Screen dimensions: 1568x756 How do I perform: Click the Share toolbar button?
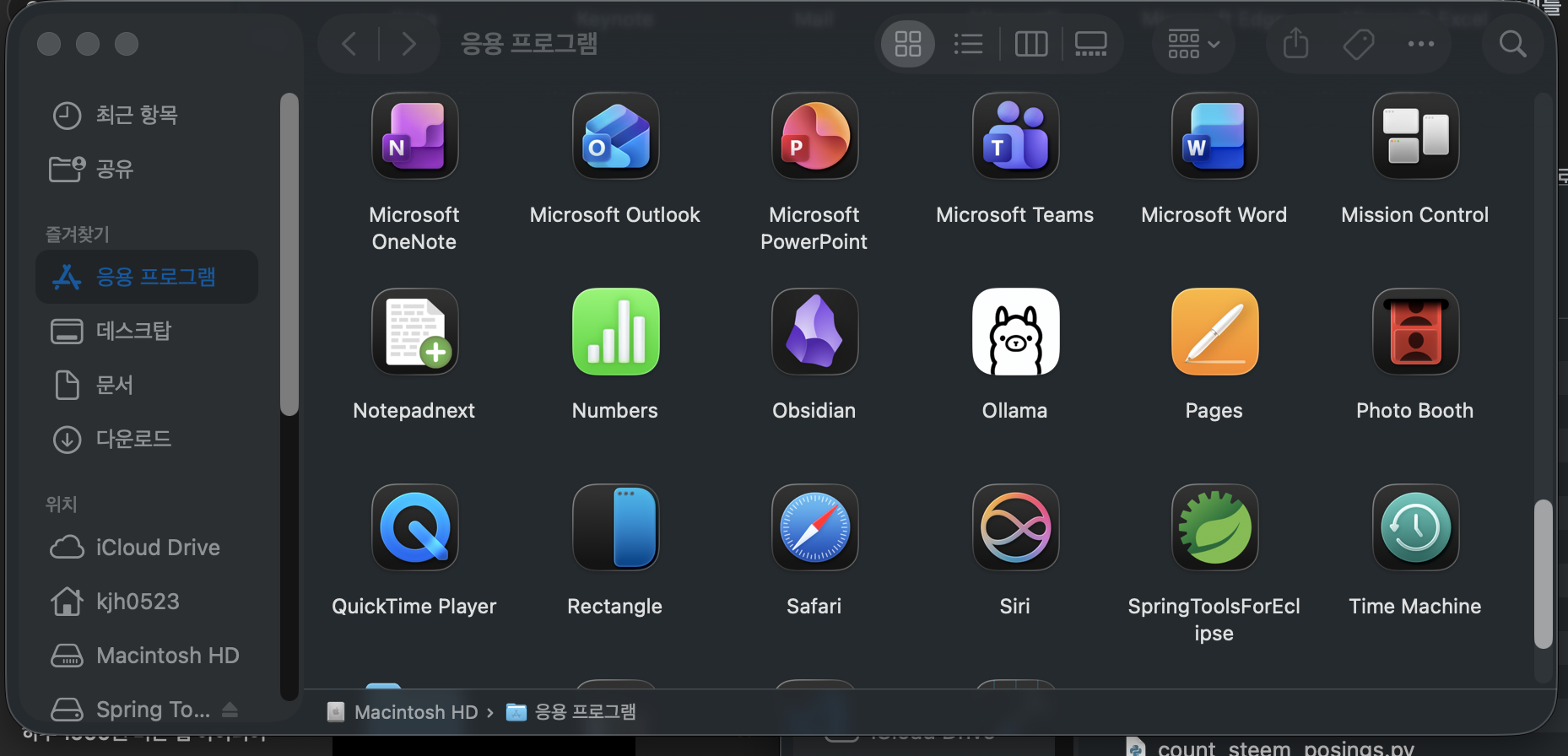[x=1295, y=44]
